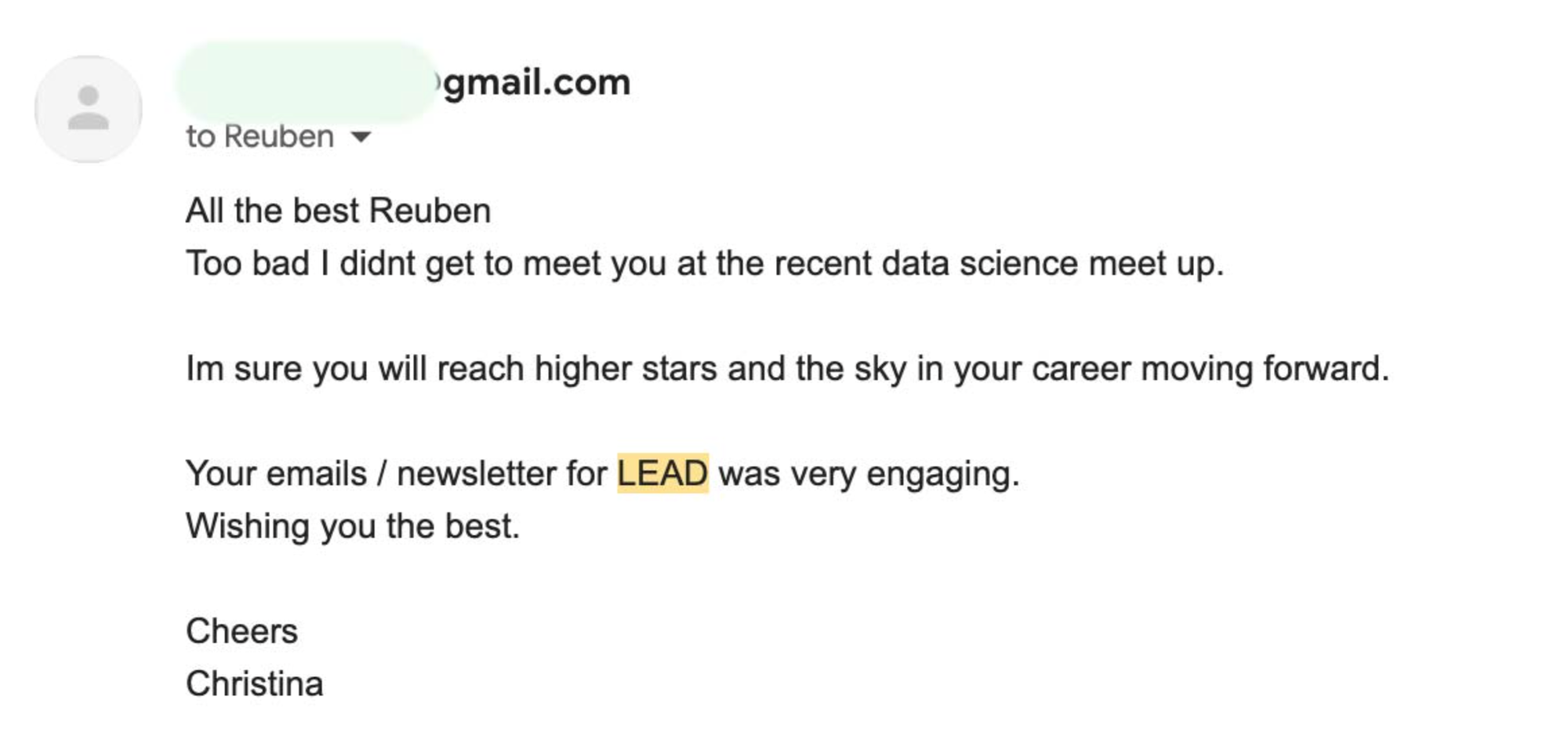Image resolution: width=1568 pixels, height=731 pixels.
Task: Click the blurred green sender name area
Action: click(x=306, y=82)
